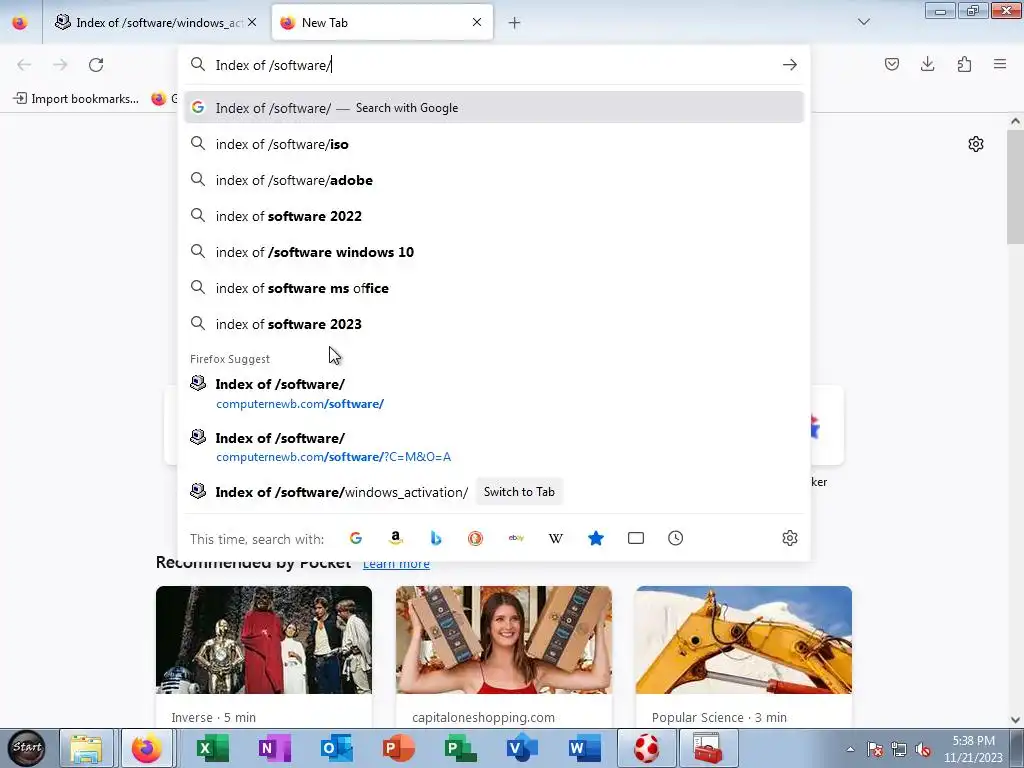Open computernewb.com/software/?C=M&O=A suggestion
The height and width of the screenshot is (768, 1024).
click(x=494, y=447)
